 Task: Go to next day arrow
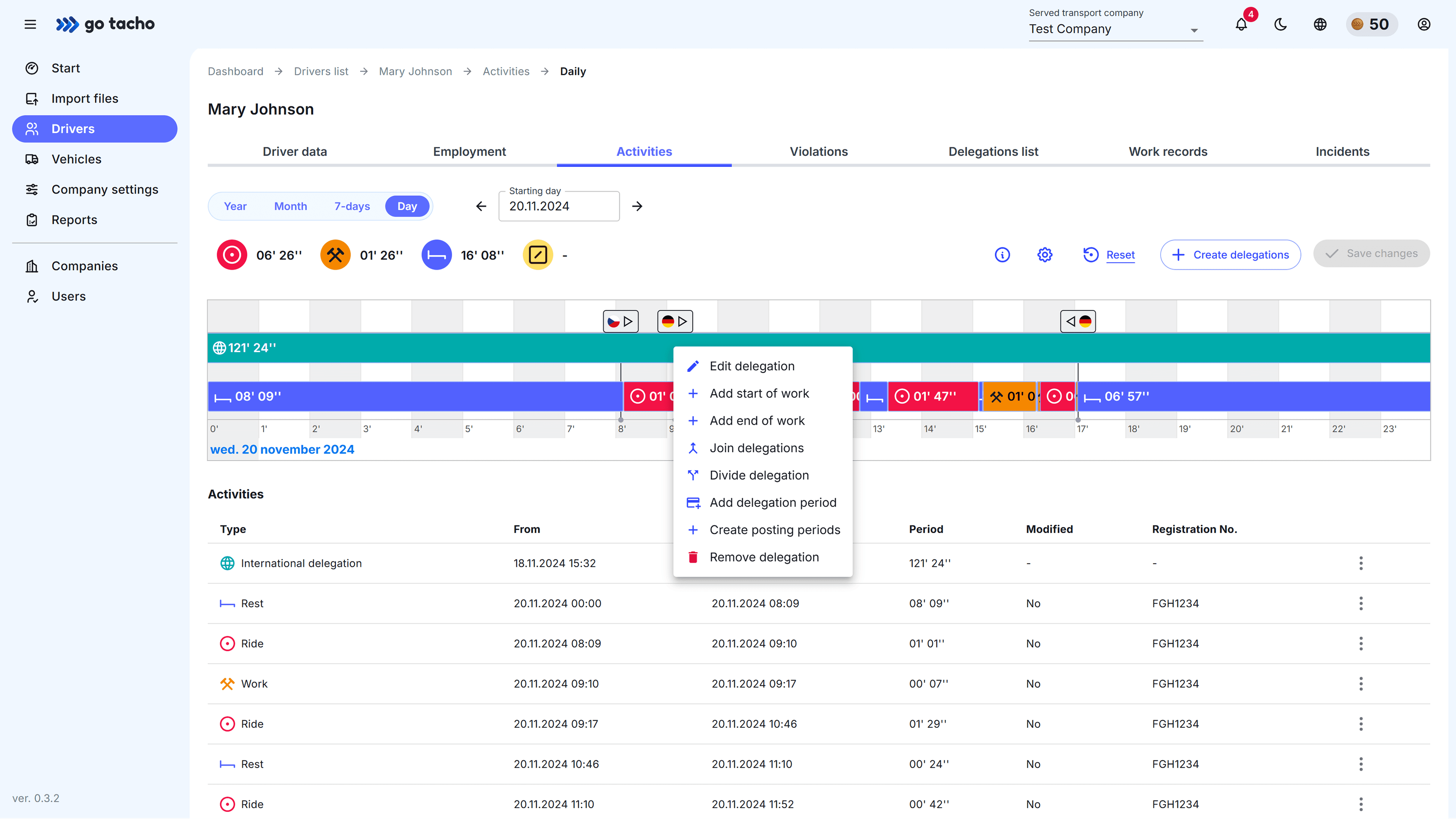[637, 207]
